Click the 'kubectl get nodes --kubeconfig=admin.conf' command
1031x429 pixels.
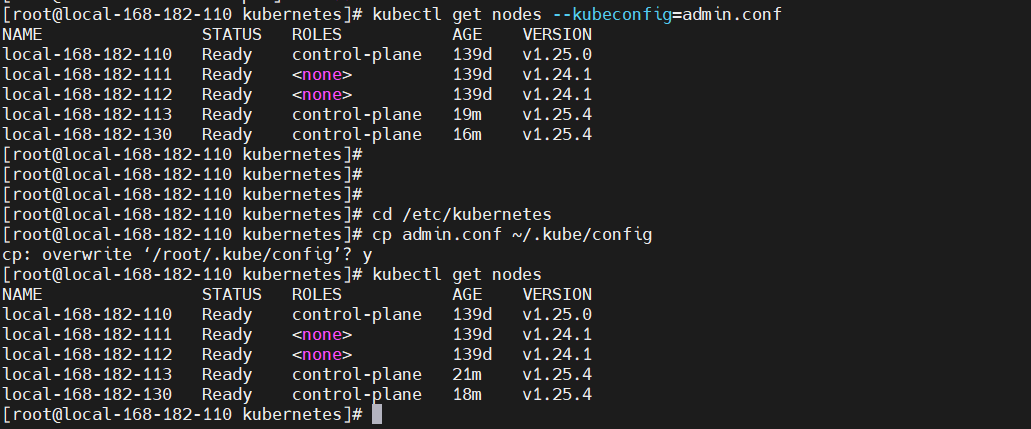pyautogui.click(x=577, y=14)
